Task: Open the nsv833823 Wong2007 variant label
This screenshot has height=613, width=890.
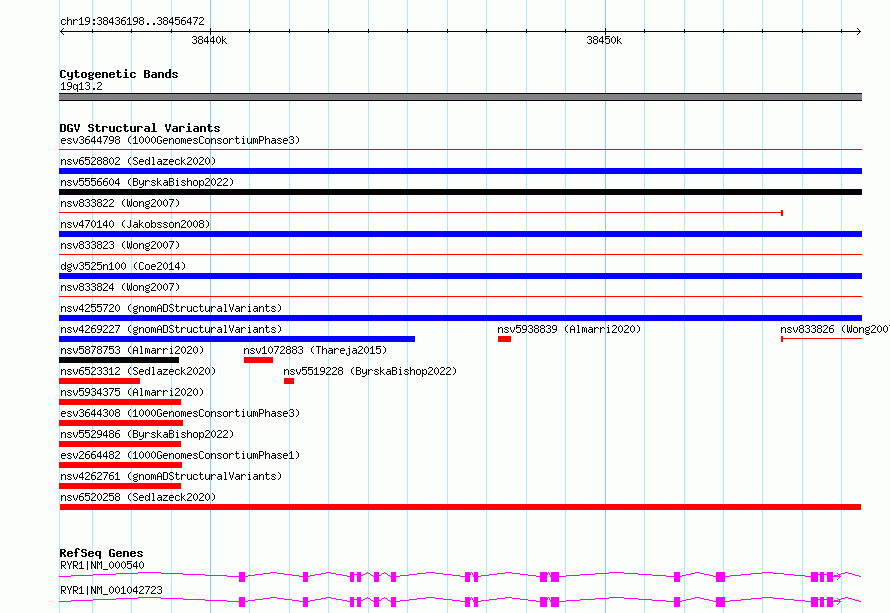Action: click(120, 245)
